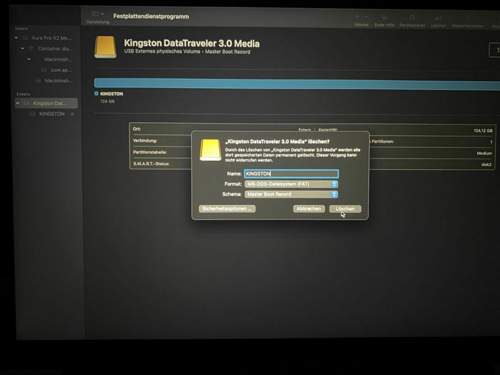Click the large Kingston DataTraveler drive icon
This screenshot has height=375, width=500.
tap(106, 47)
